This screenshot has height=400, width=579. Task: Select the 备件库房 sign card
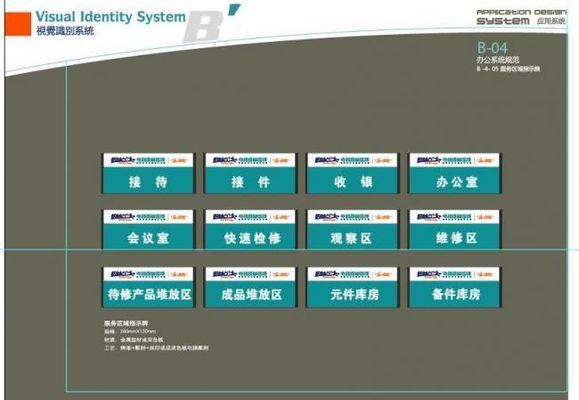[x=455, y=287]
